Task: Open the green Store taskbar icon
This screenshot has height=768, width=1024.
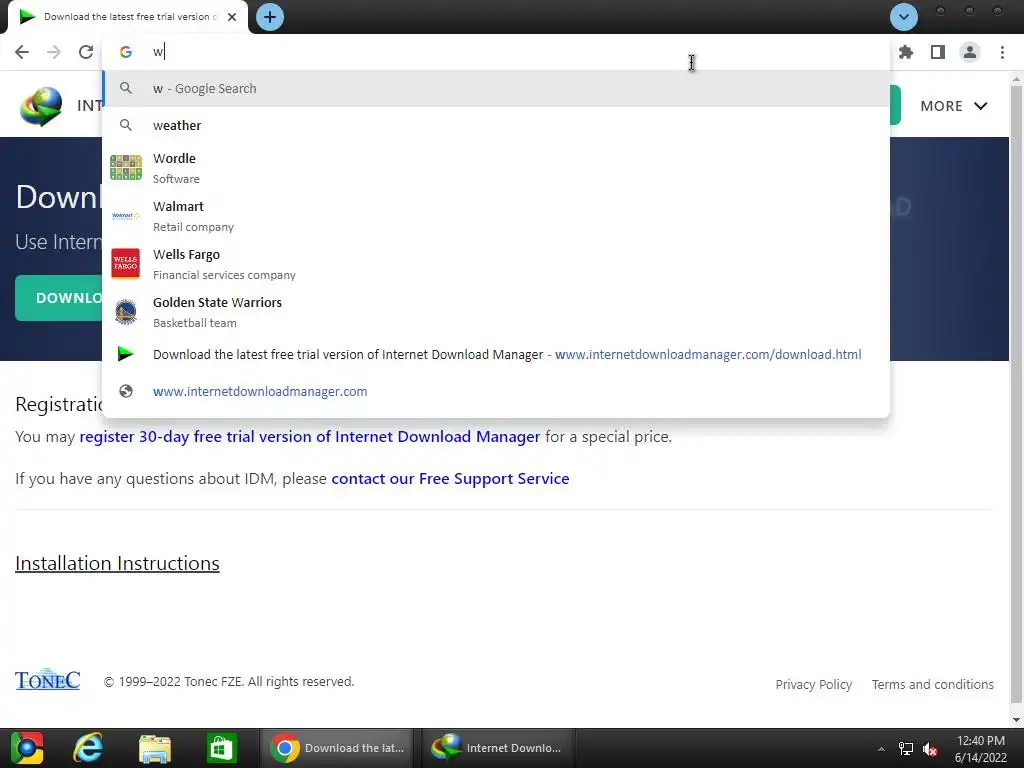Action: pyautogui.click(x=221, y=748)
